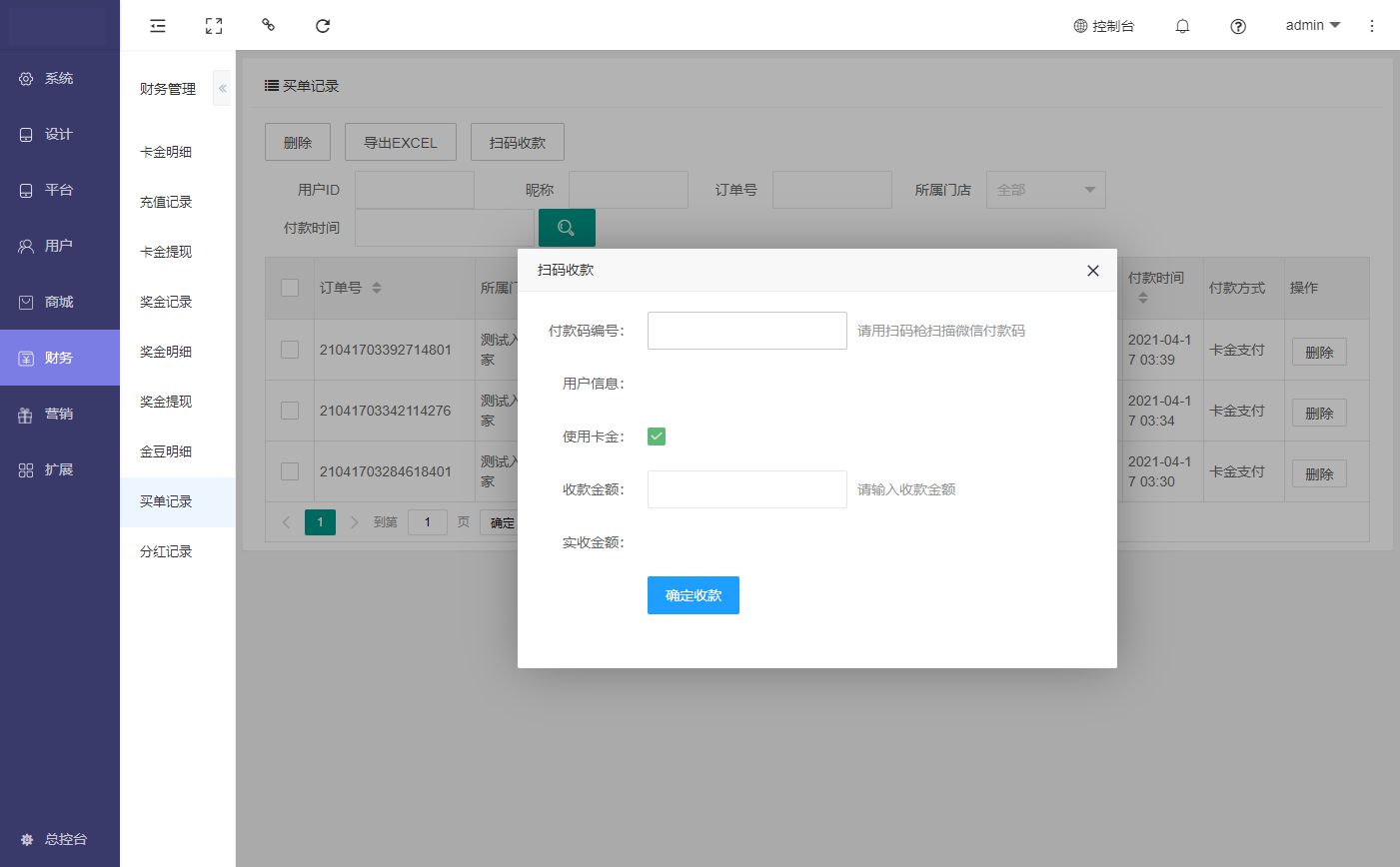Viewport: 1400px width, 867px height.
Task: Toggle fullscreen mode icon
Action: tap(214, 26)
